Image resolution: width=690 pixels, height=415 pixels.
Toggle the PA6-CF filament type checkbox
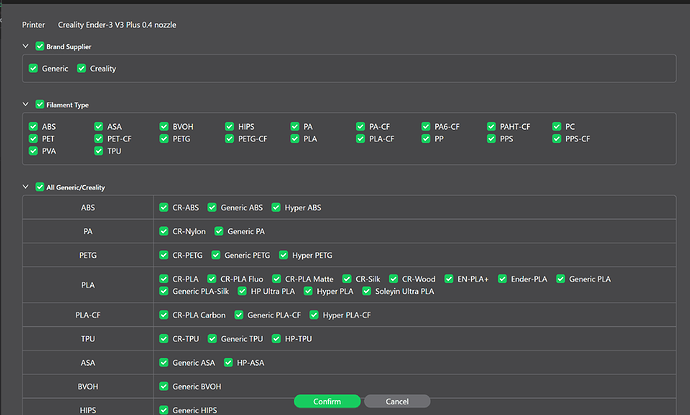426,127
